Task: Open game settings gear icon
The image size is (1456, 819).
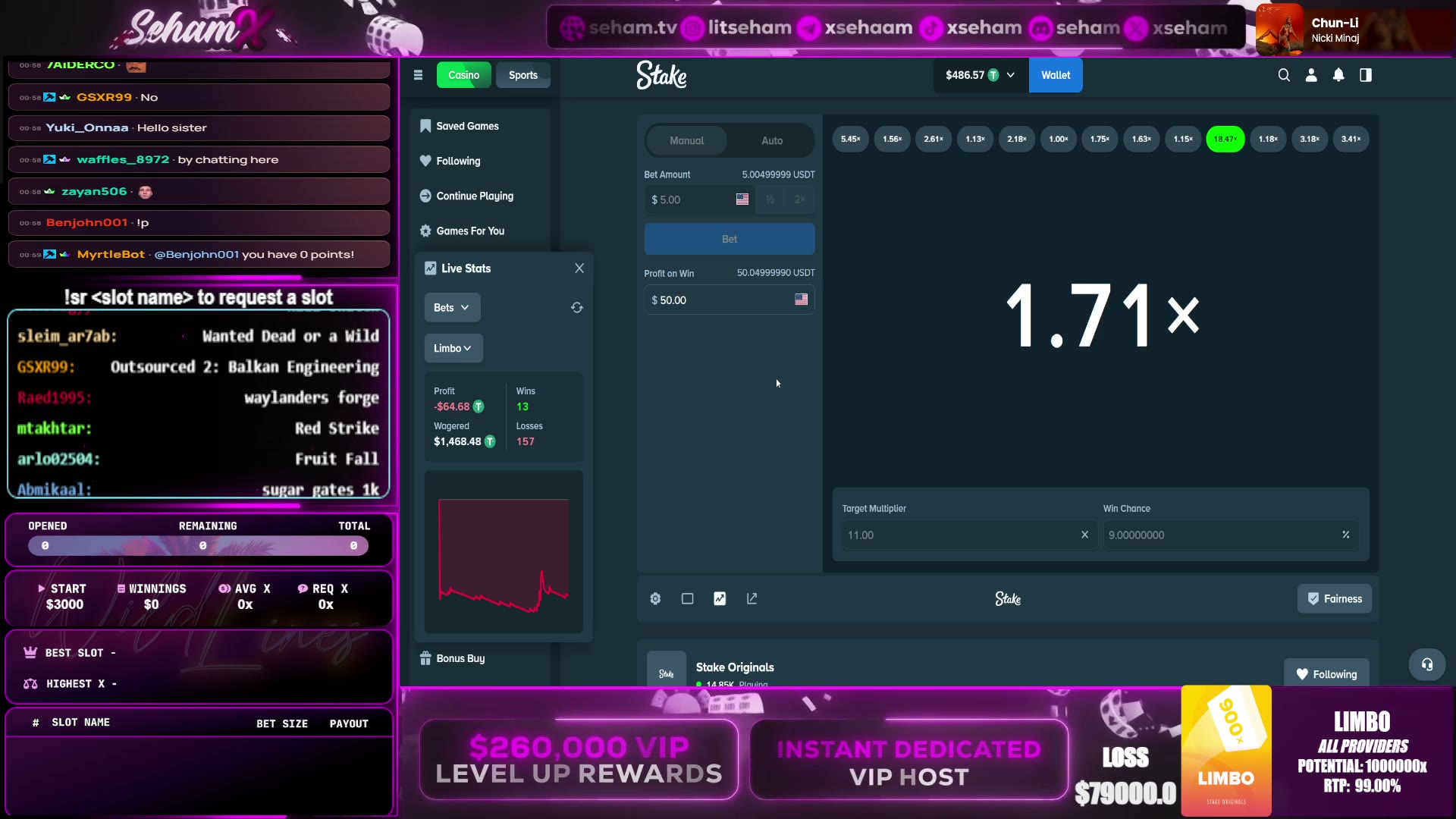Action: pos(655,599)
